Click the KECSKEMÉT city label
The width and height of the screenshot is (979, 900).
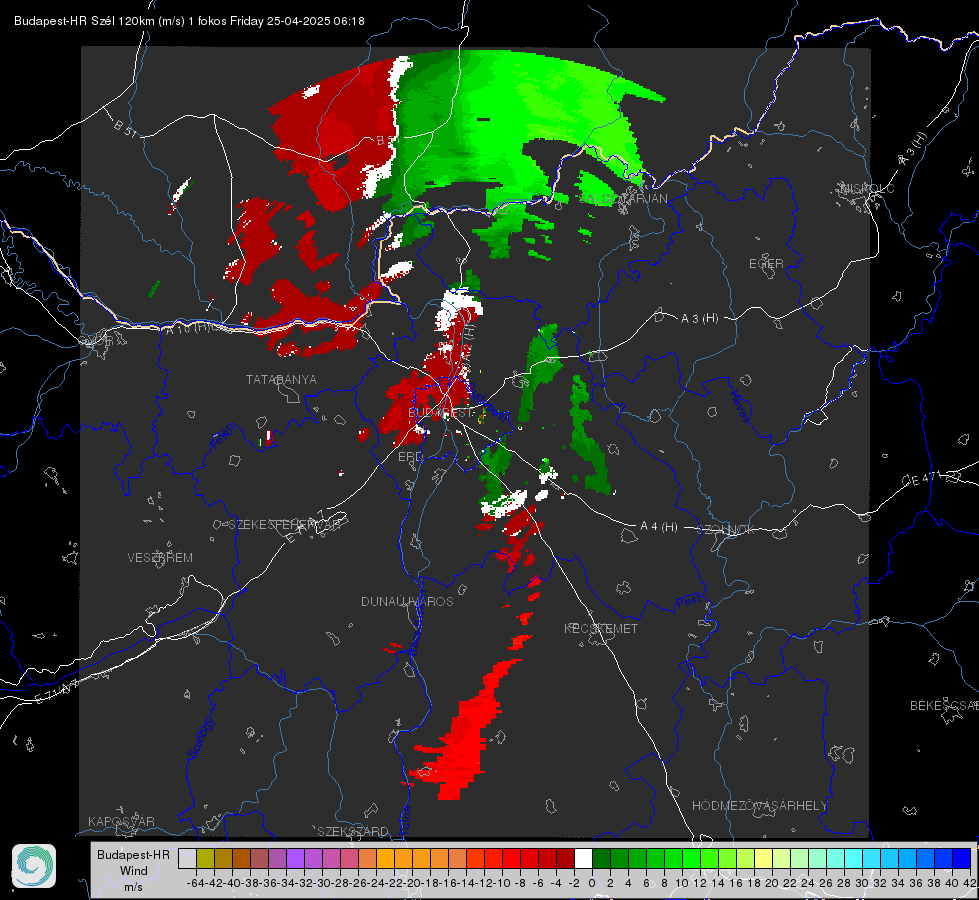click(601, 628)
